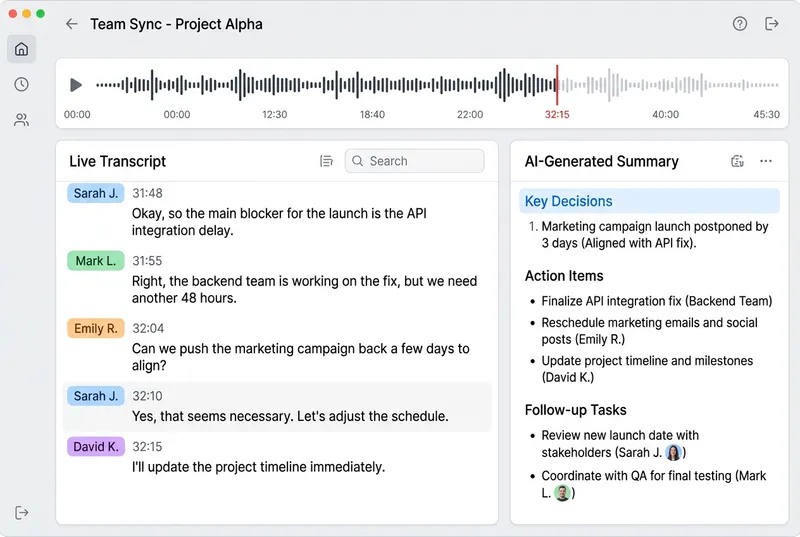Open the History clock icon in sidebar
The width and height of the screenshot is (800, 537).
click(x=21, y=85)
